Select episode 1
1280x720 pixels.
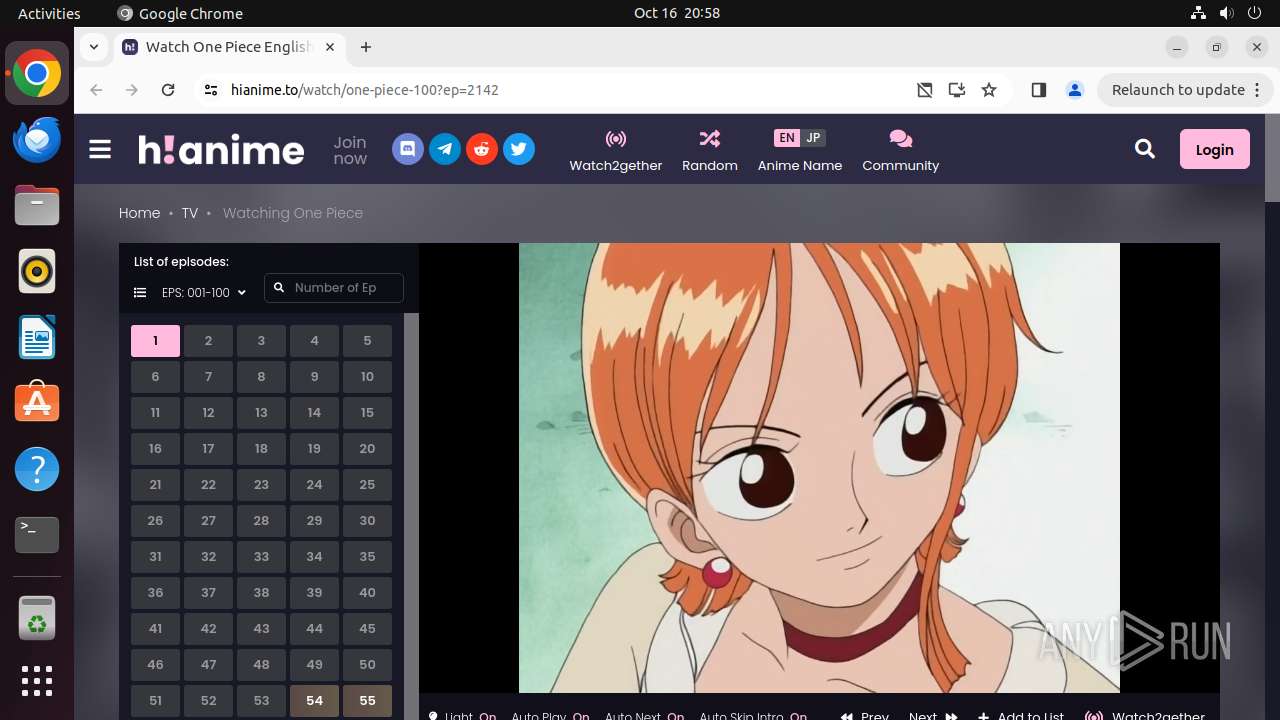(155, 341)
